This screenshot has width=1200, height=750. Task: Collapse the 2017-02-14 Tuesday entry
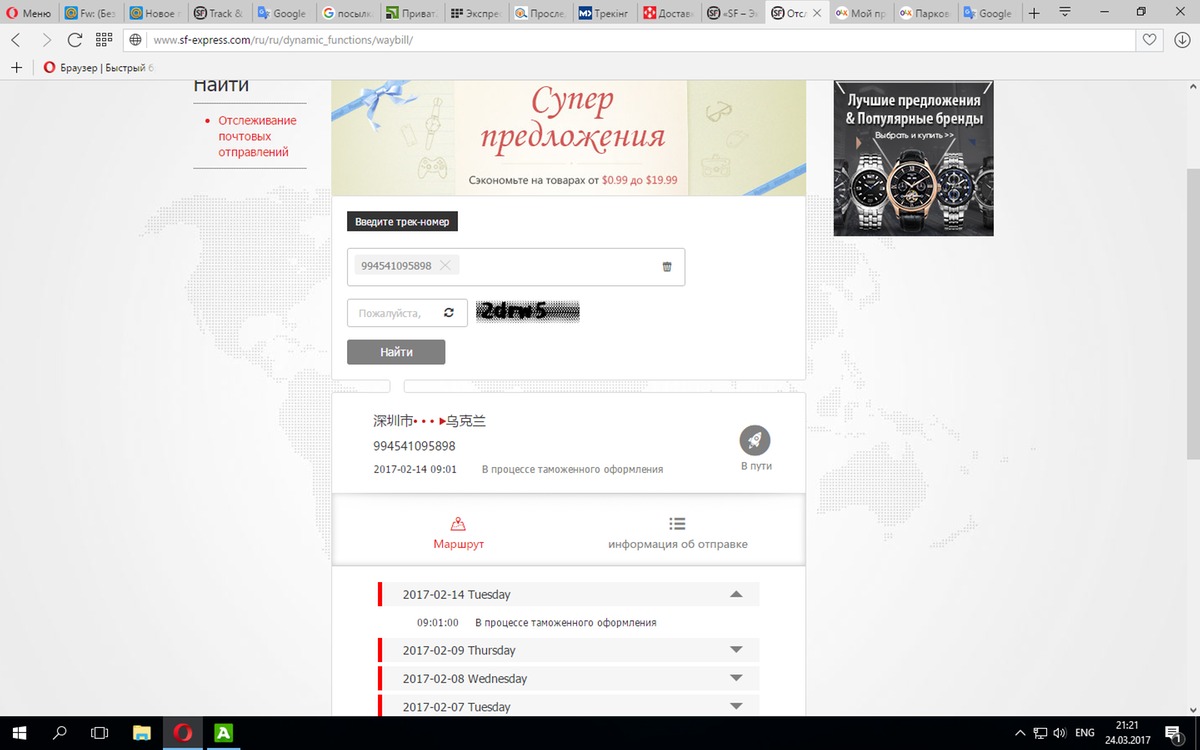736,594
